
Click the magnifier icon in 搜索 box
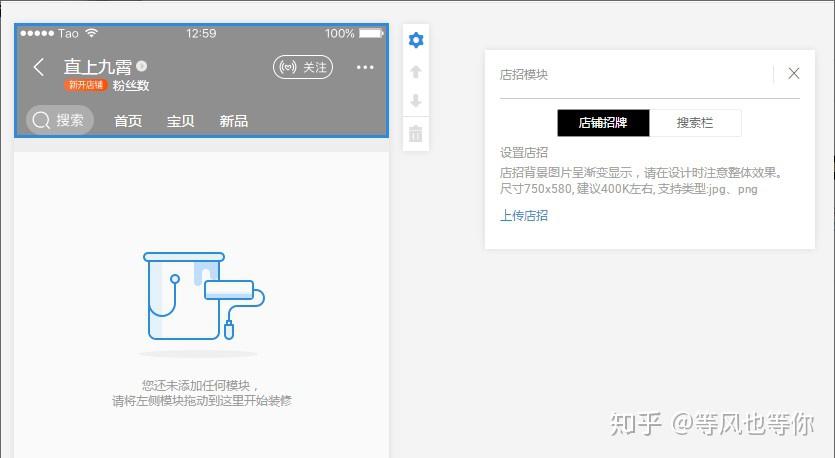pyautogui.click(x=41, y=120)
